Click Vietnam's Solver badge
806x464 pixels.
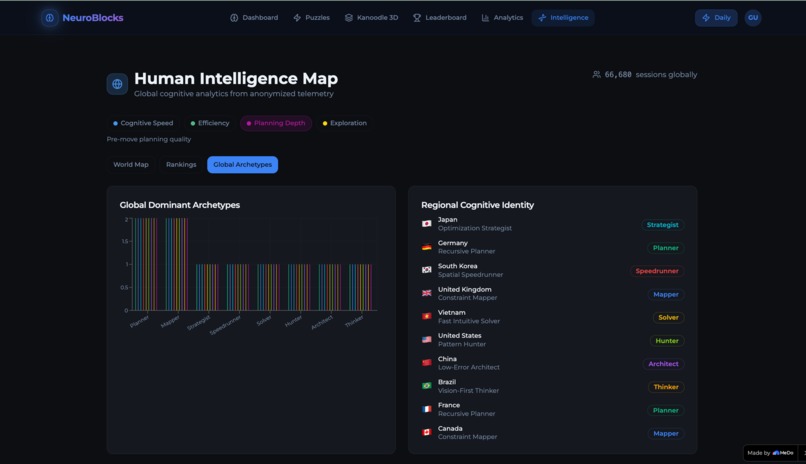click(x=668, y=318)
